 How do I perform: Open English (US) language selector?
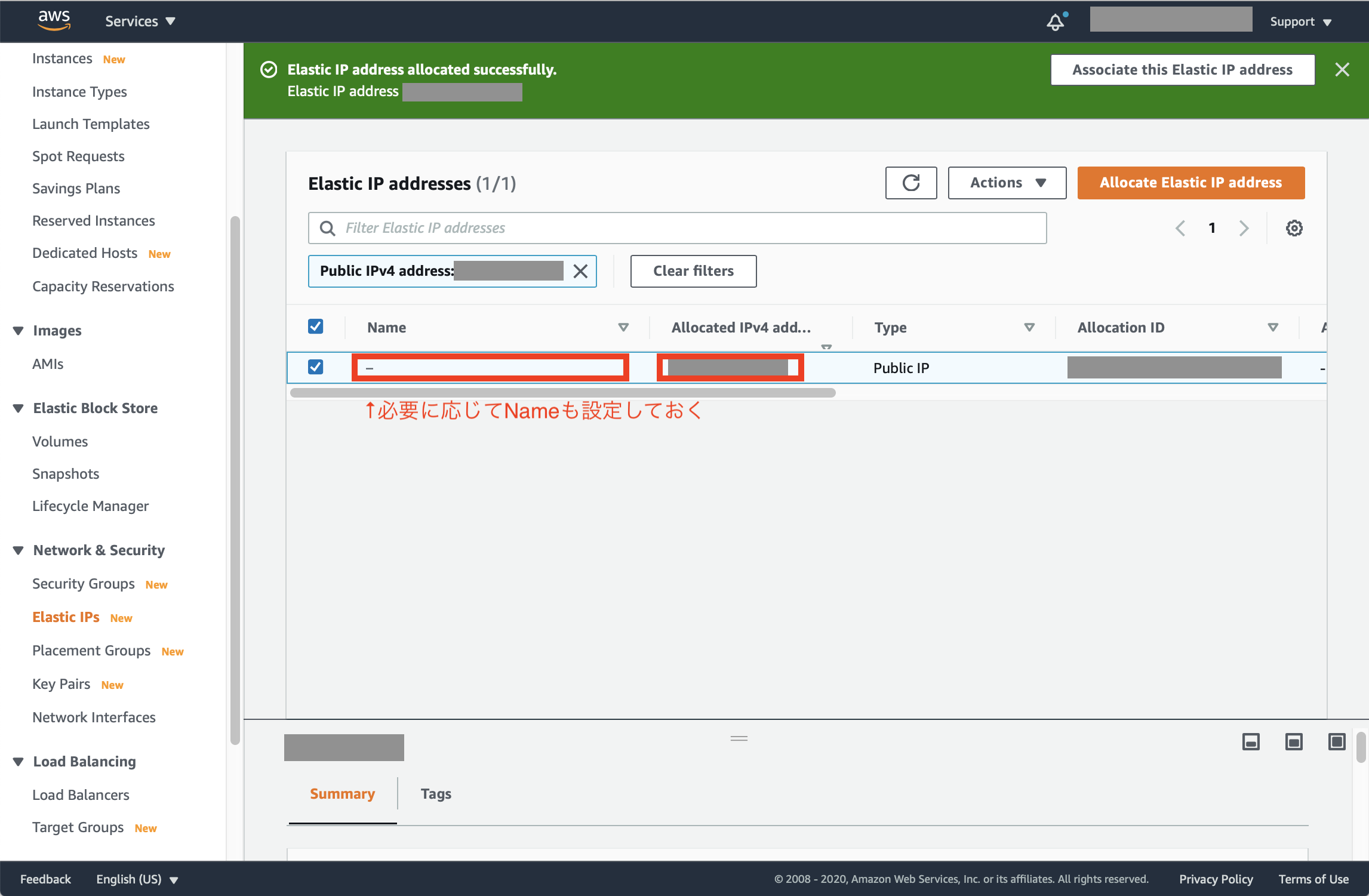137,879
